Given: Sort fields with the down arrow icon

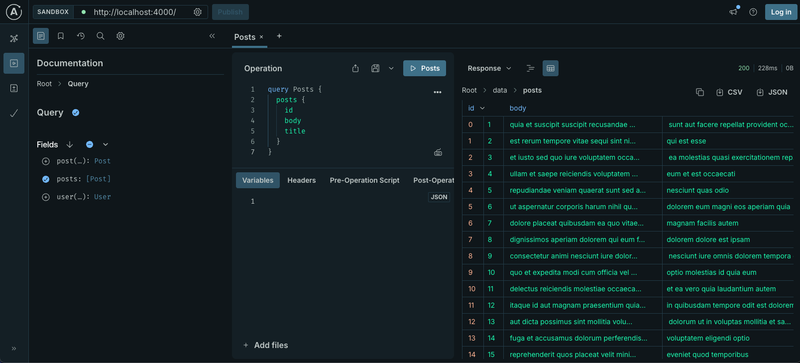Looking at the screenshot, I should click(x=70, y=144).
